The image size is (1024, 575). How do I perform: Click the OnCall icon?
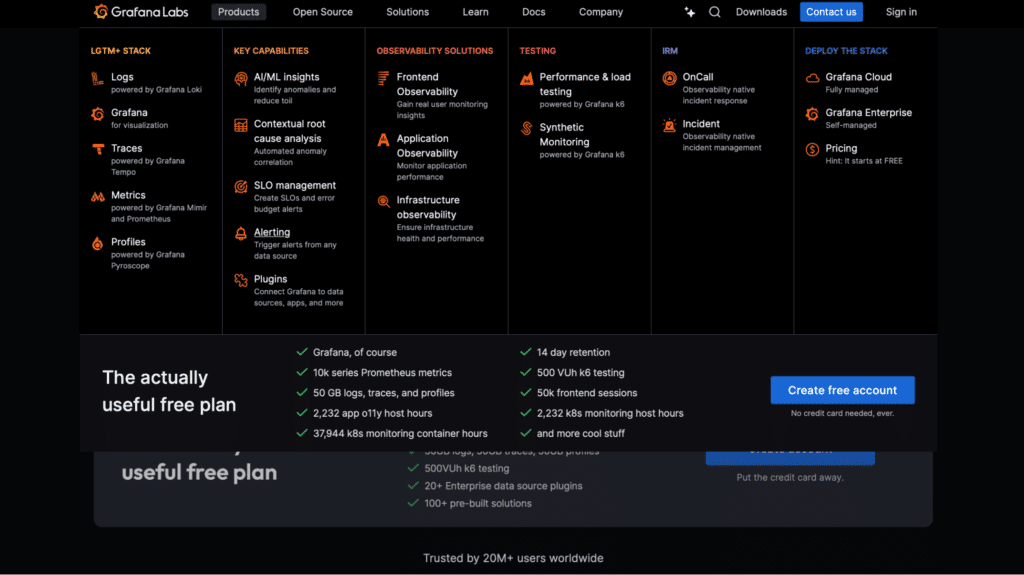pyautogui.click(x=669, y=78)
